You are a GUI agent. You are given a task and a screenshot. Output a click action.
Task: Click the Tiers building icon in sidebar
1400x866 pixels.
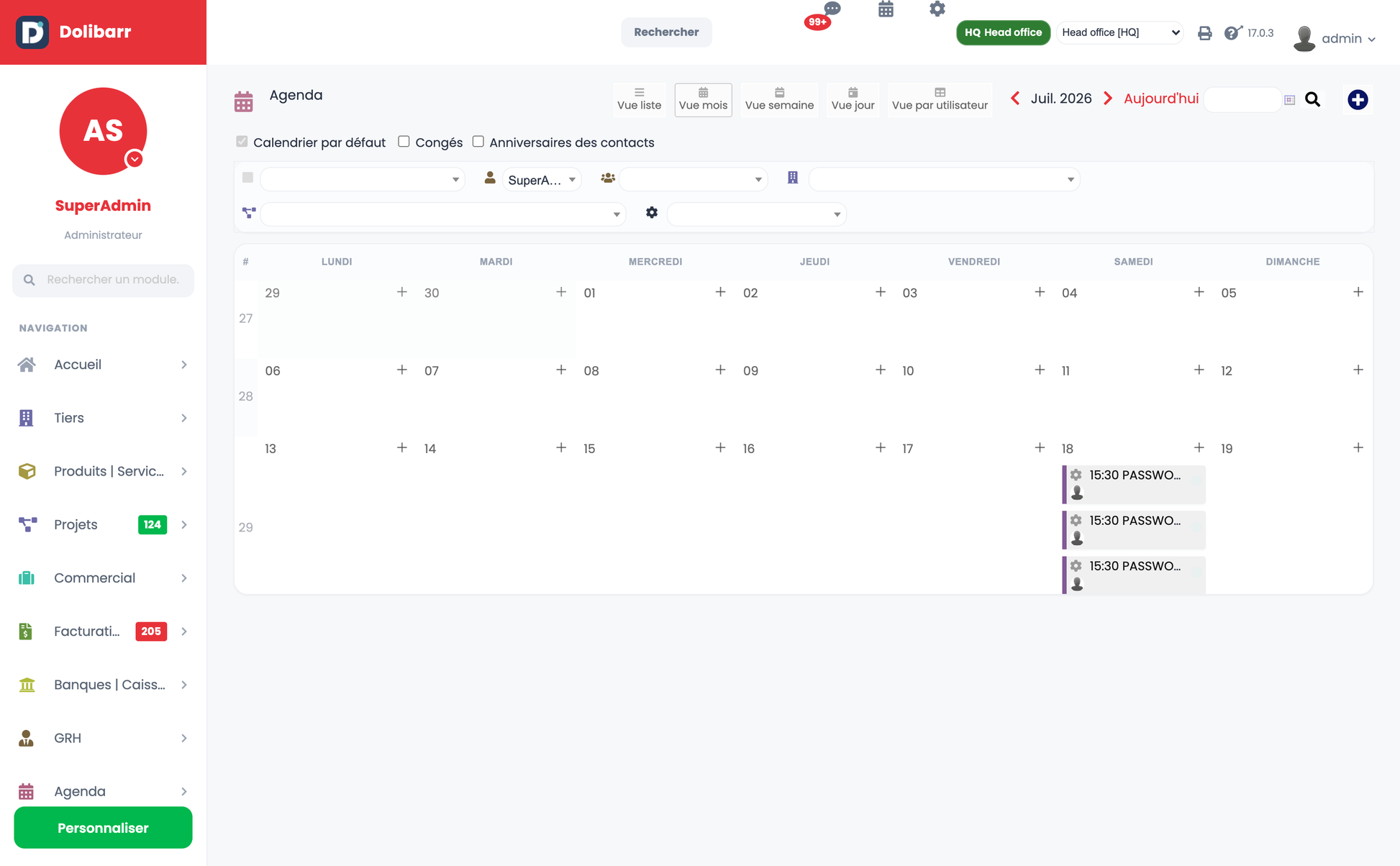(26, 418)
